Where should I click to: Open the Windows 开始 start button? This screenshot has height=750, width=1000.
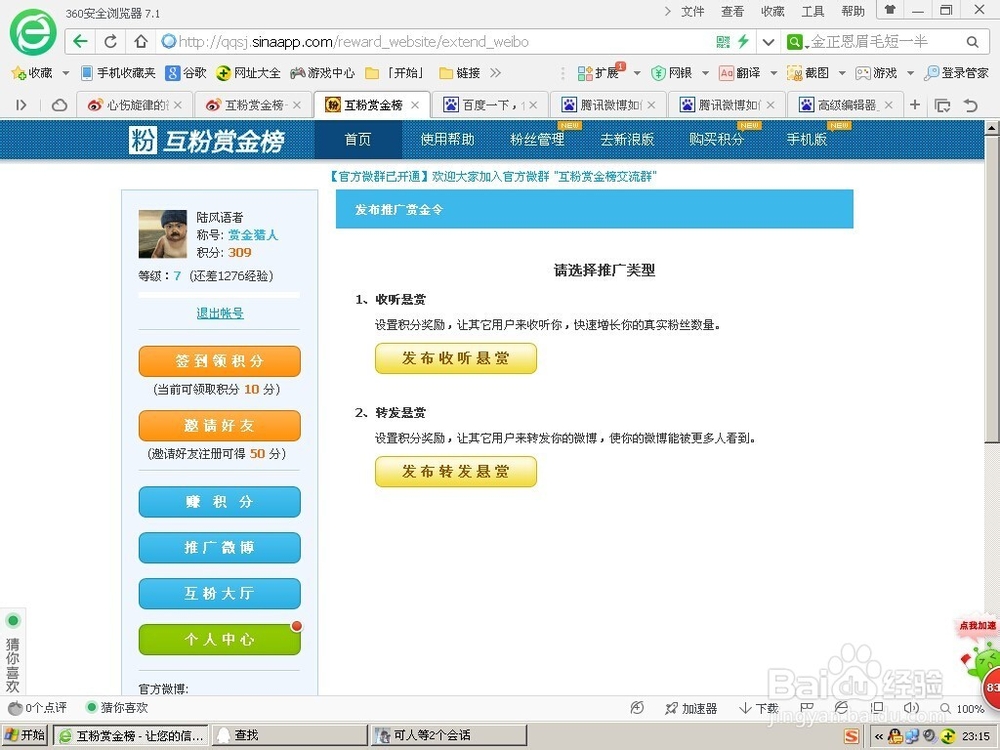tap(26, 735)
